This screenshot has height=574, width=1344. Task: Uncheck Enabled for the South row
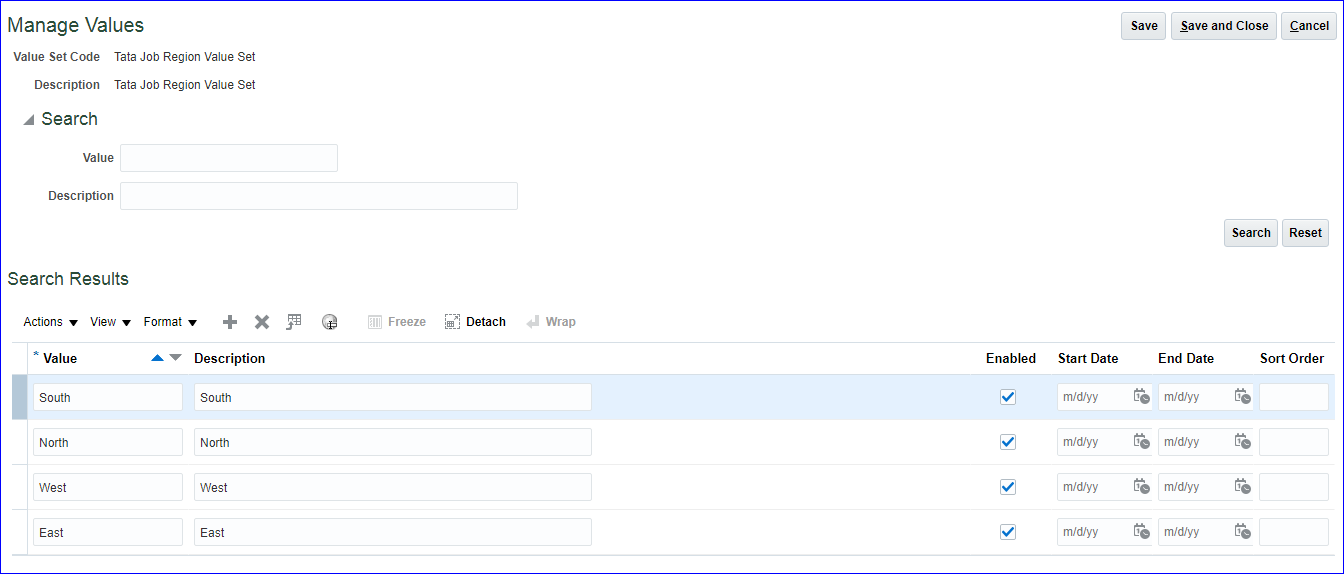[x=1008, y=397]
